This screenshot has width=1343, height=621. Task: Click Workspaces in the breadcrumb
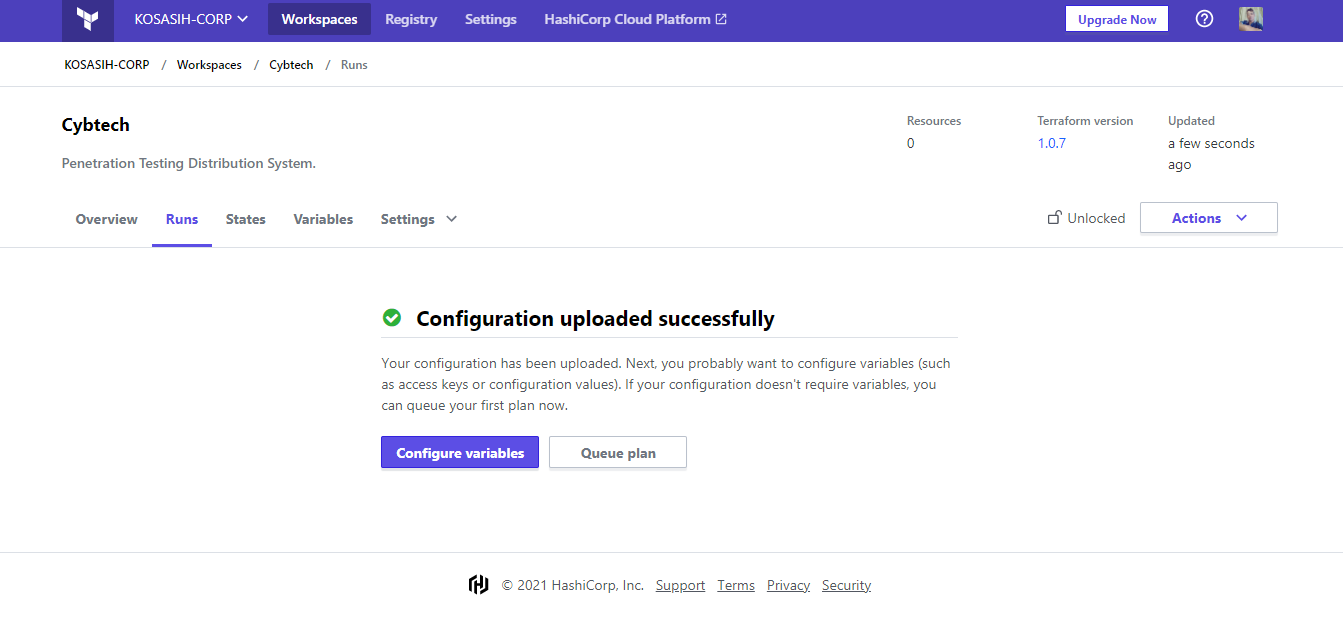coord(209,64)
